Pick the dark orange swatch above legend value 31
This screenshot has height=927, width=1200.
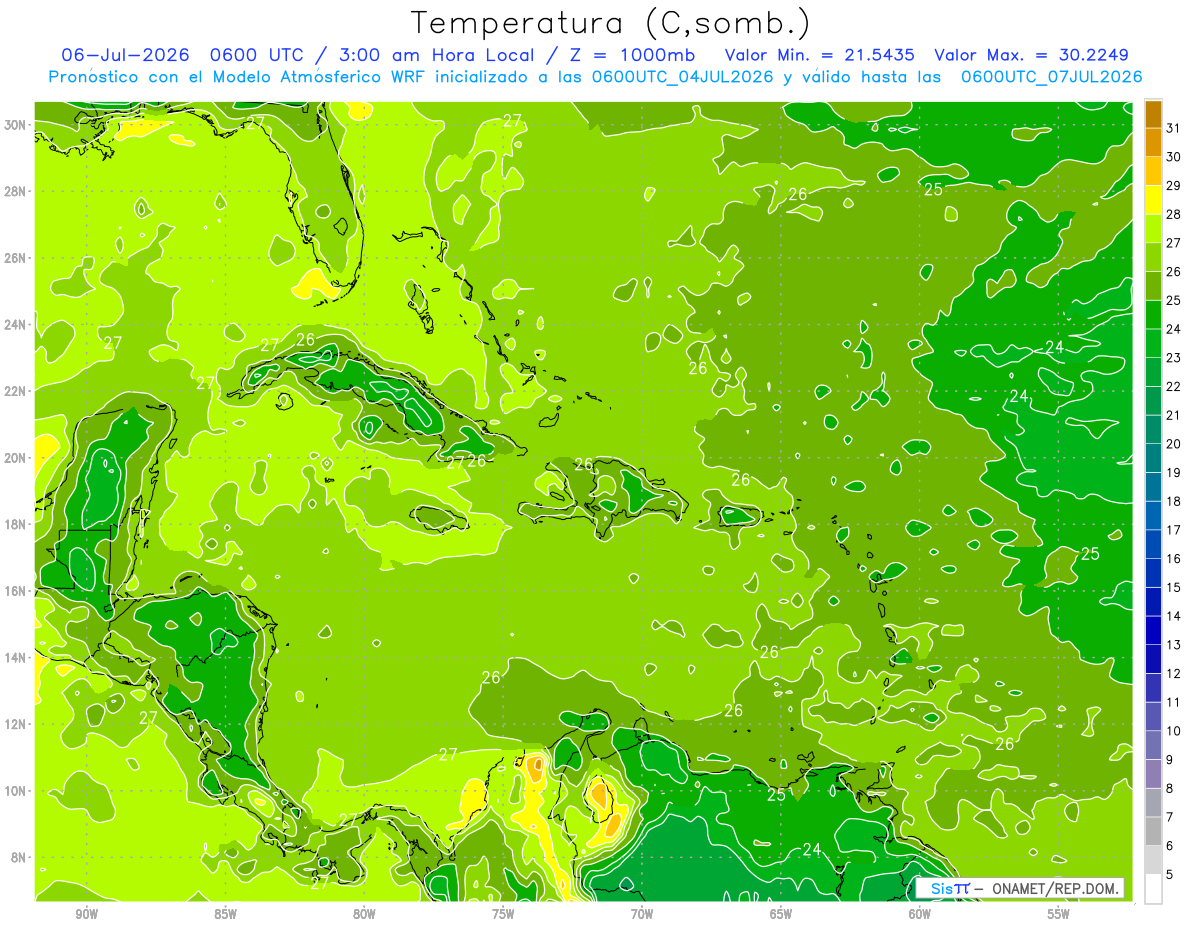click(x=1153, y=114)
